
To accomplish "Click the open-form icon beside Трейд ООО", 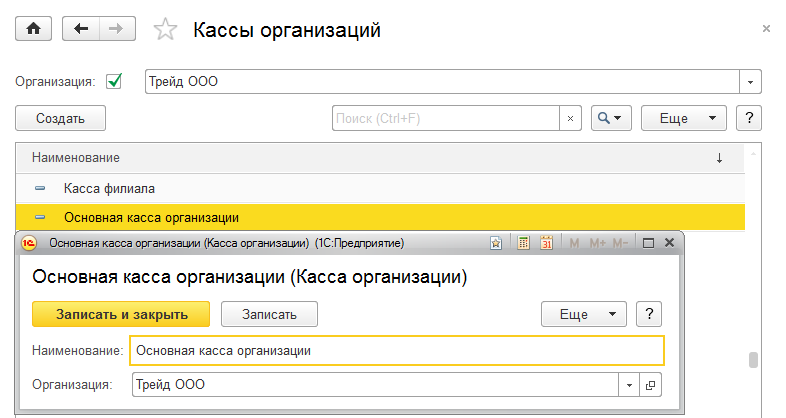I will [x=650, y=384].
